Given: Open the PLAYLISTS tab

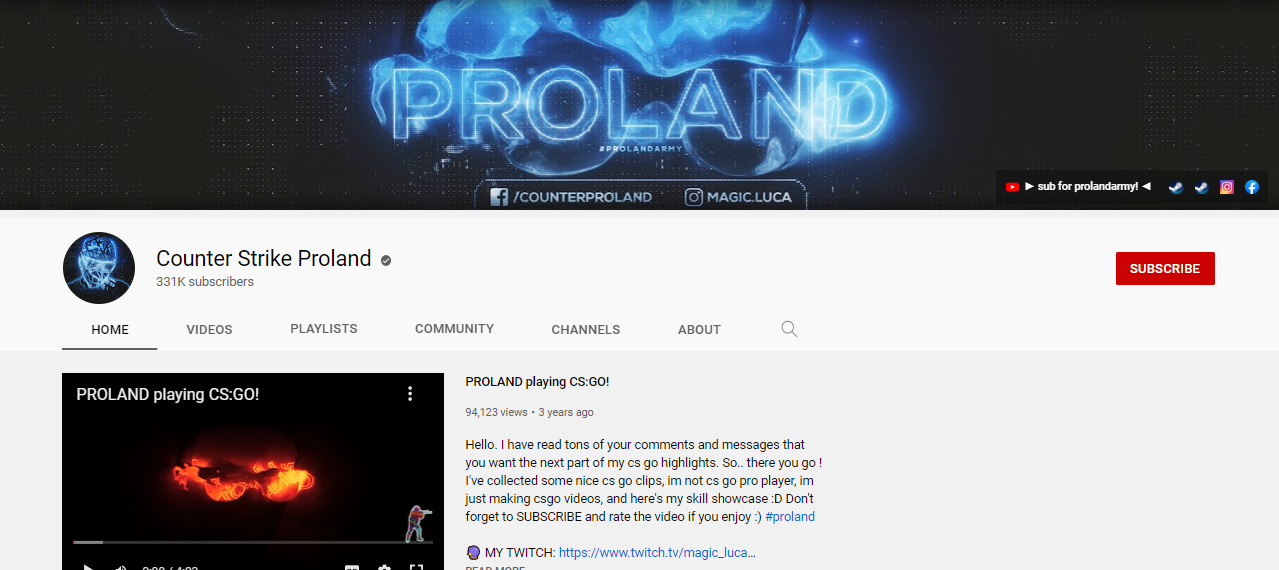Looking at the screenshot, I should (324, 328).
